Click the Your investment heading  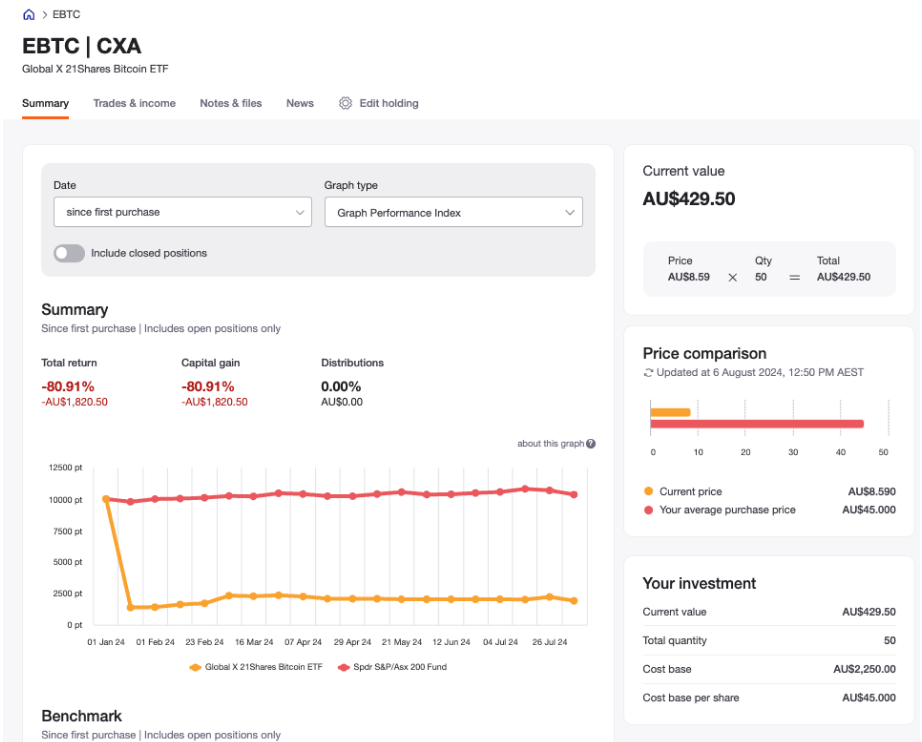[699, 583]
